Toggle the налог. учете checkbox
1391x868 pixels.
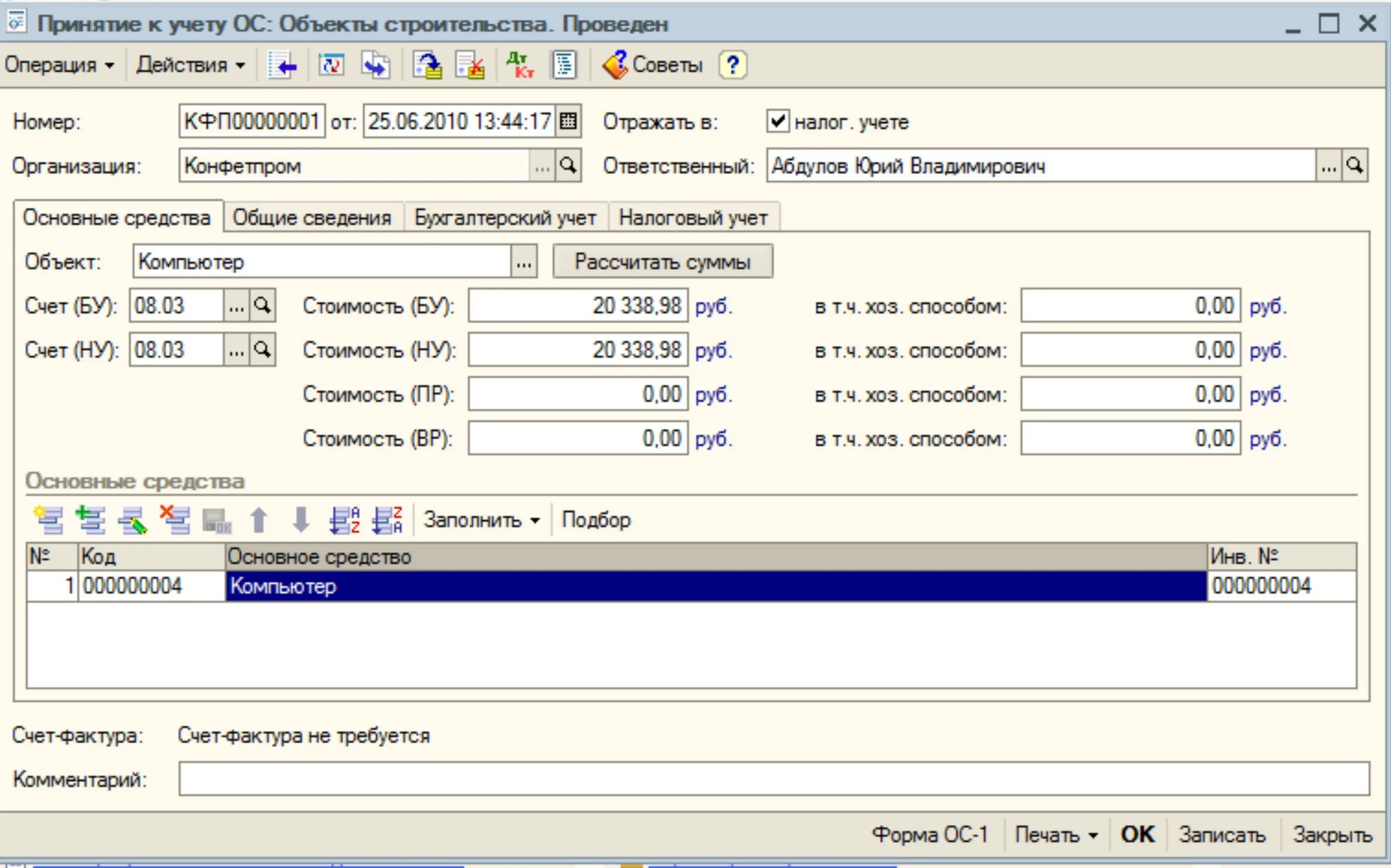click(x=778, y=121)
